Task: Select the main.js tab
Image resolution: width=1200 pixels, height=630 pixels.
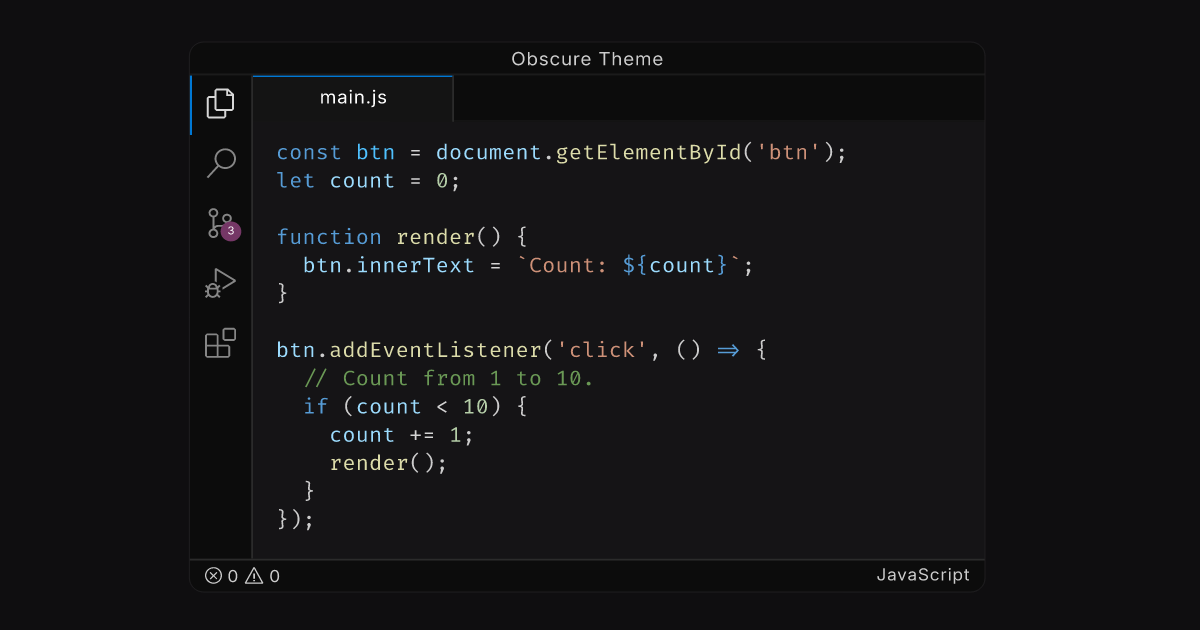Action: click(353, 98)
